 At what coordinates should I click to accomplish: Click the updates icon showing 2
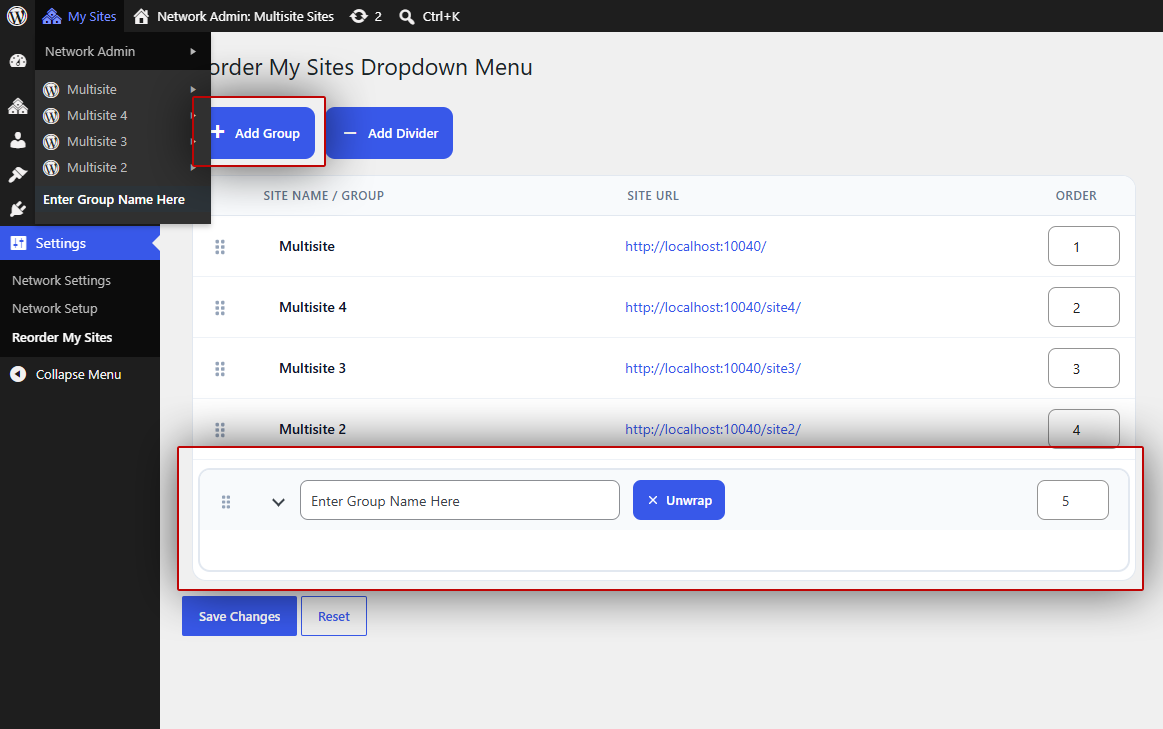click(x=366, y=16)
